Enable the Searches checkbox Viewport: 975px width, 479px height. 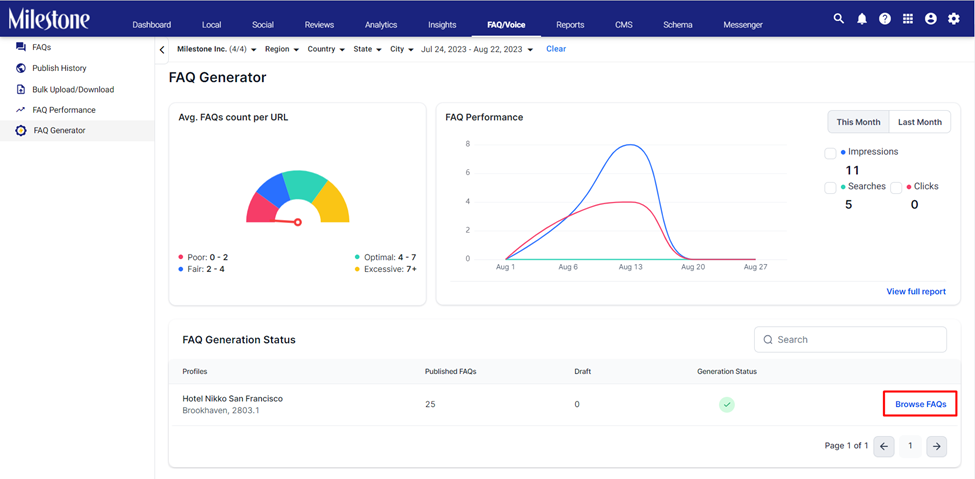click(830, 188)
